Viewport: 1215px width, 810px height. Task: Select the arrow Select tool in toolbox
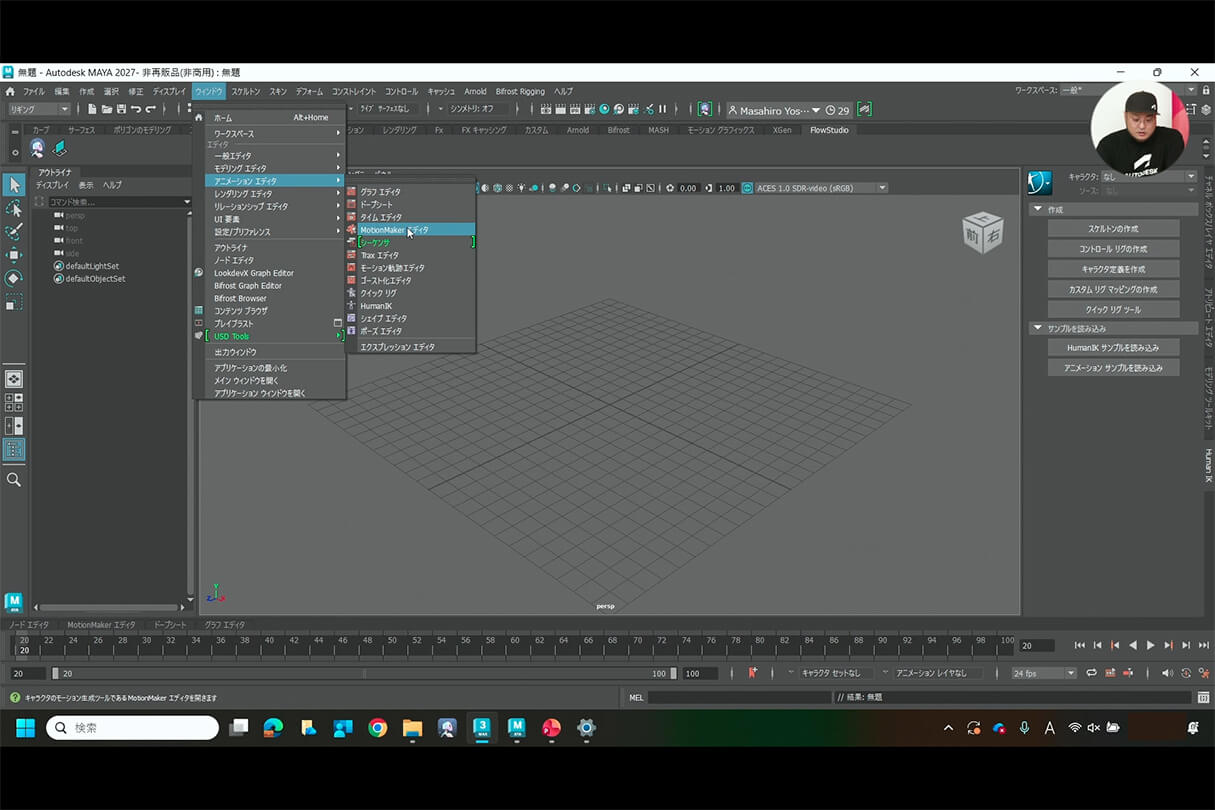[14, 185]
